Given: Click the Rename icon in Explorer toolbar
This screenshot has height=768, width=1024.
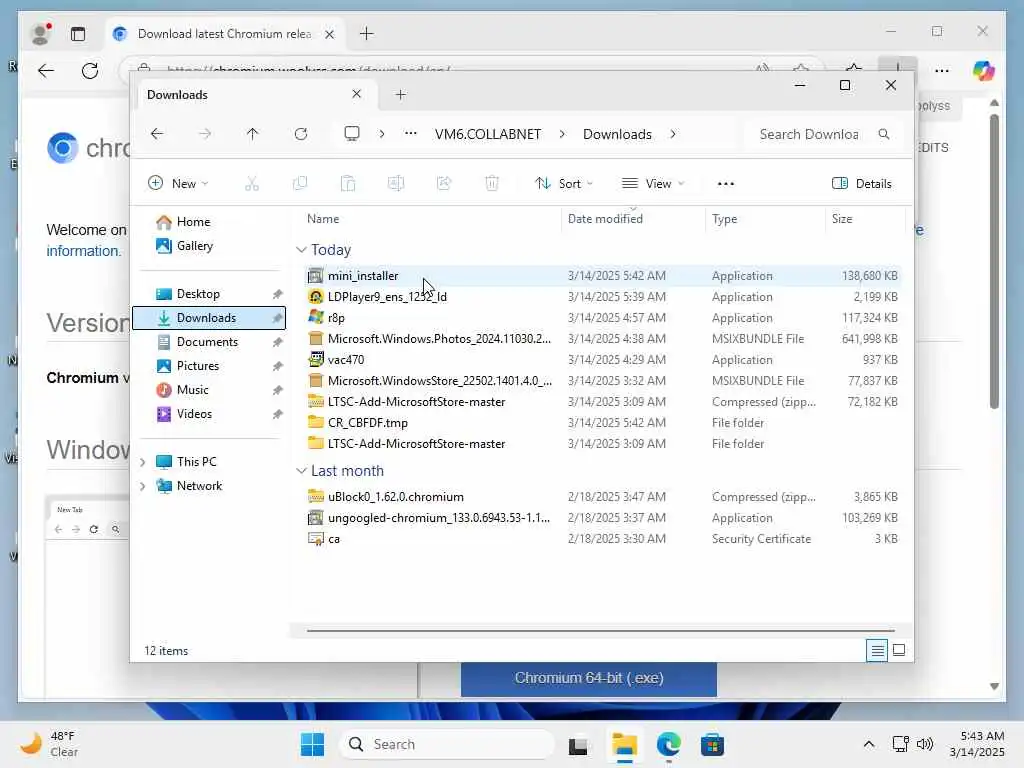Looking at the screenshot, I should [396, 184].
